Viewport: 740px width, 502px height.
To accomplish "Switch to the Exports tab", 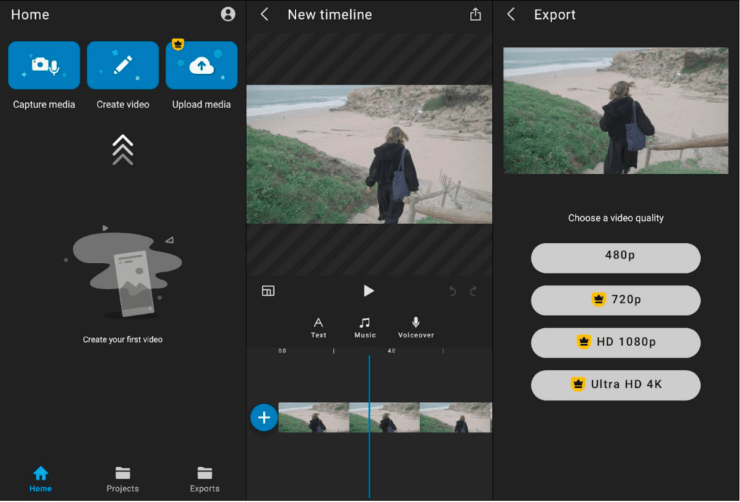I will 204,478.
